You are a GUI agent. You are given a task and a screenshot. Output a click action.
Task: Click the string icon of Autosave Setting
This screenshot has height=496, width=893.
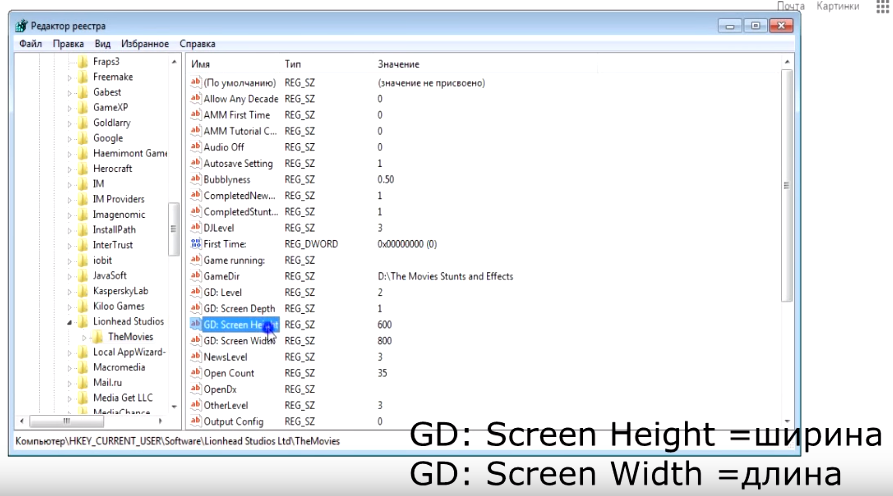click(196, 163)
